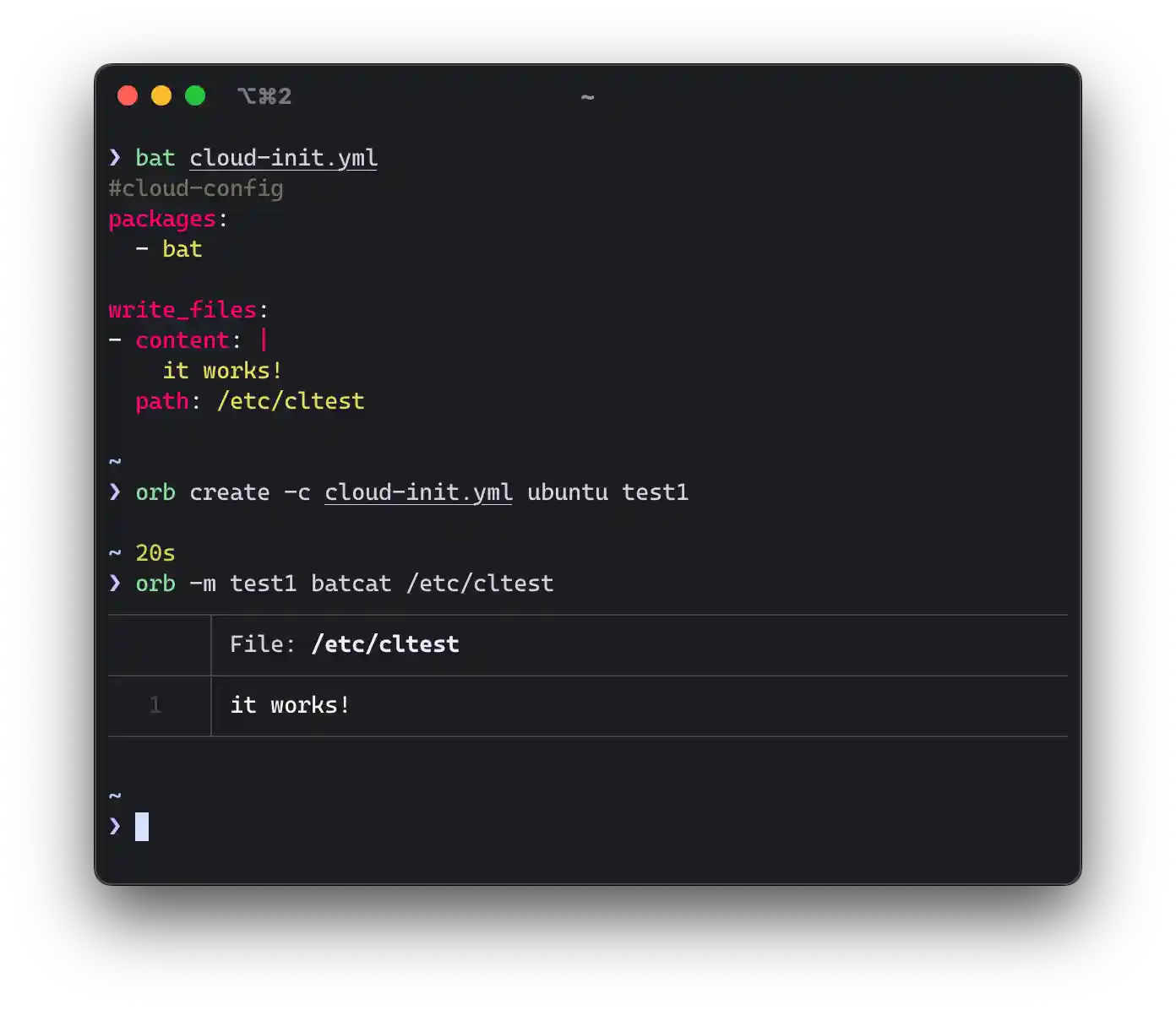Click the write_files key in the config
1176x1010 pixels.
point(182,309)
